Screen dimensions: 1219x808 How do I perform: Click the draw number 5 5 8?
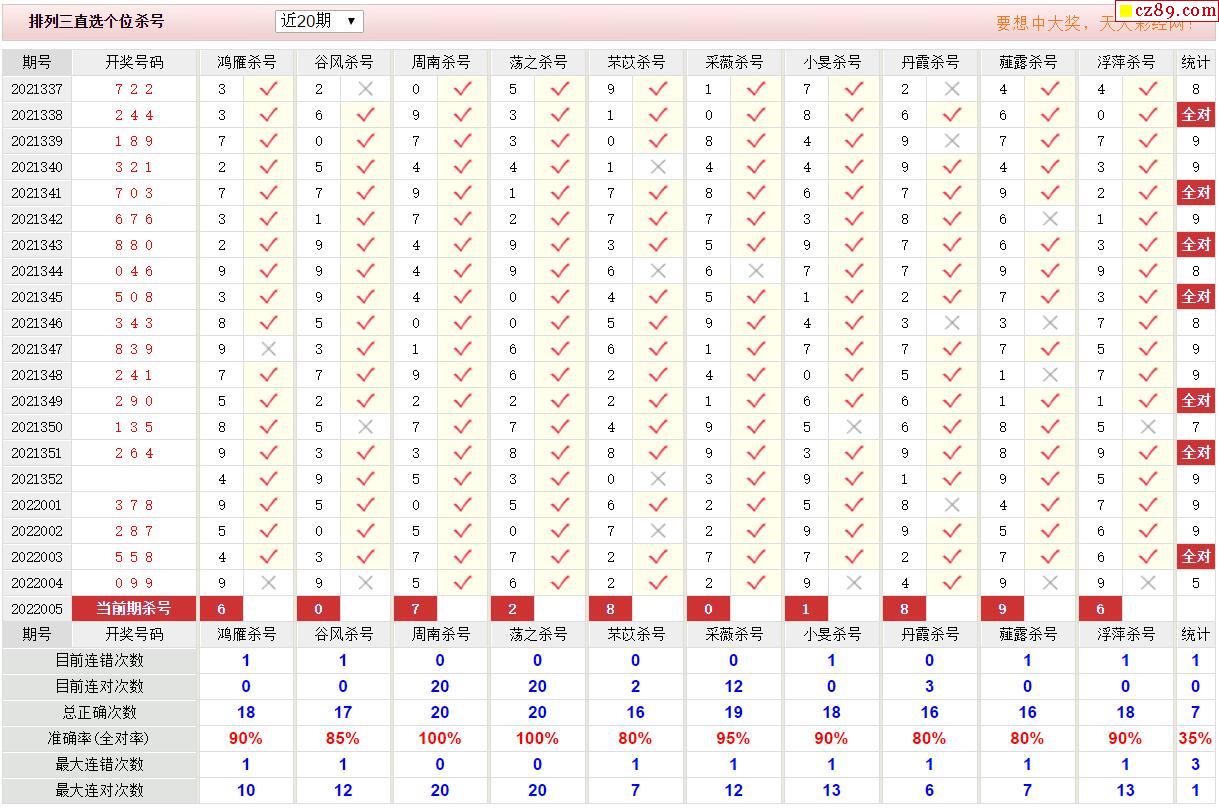(x=134, y=557)
